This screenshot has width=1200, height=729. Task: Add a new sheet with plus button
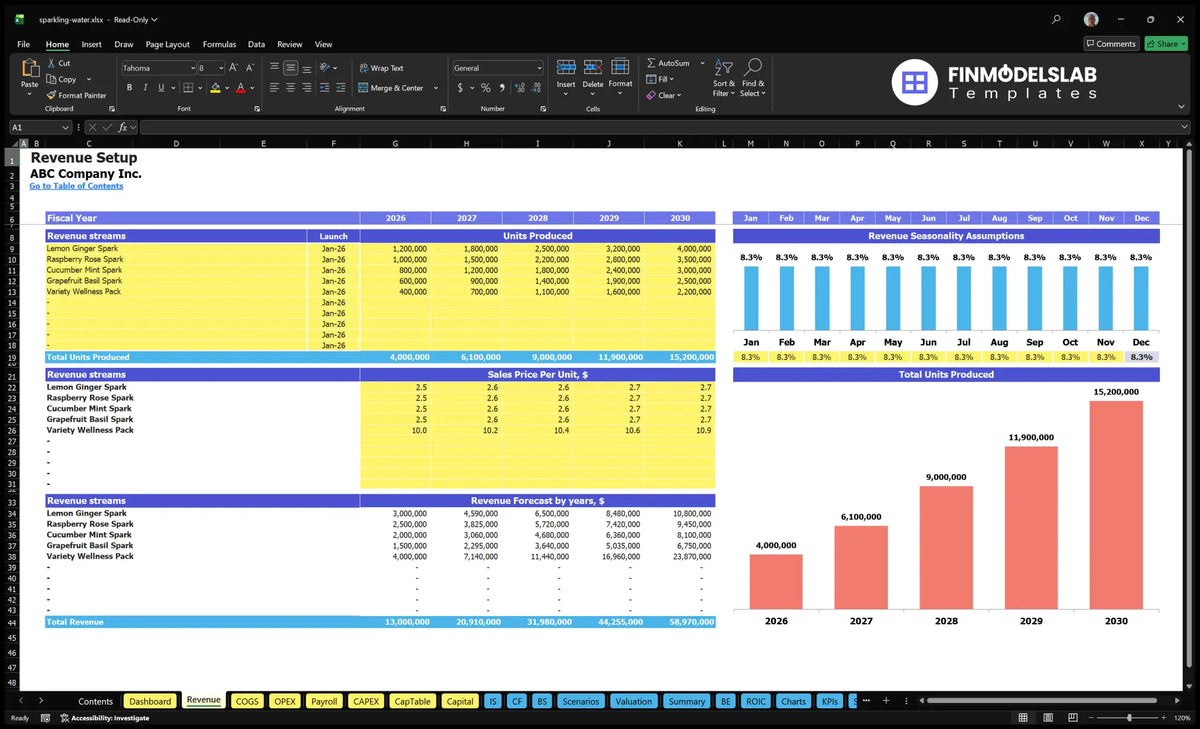tap(885, 701)
